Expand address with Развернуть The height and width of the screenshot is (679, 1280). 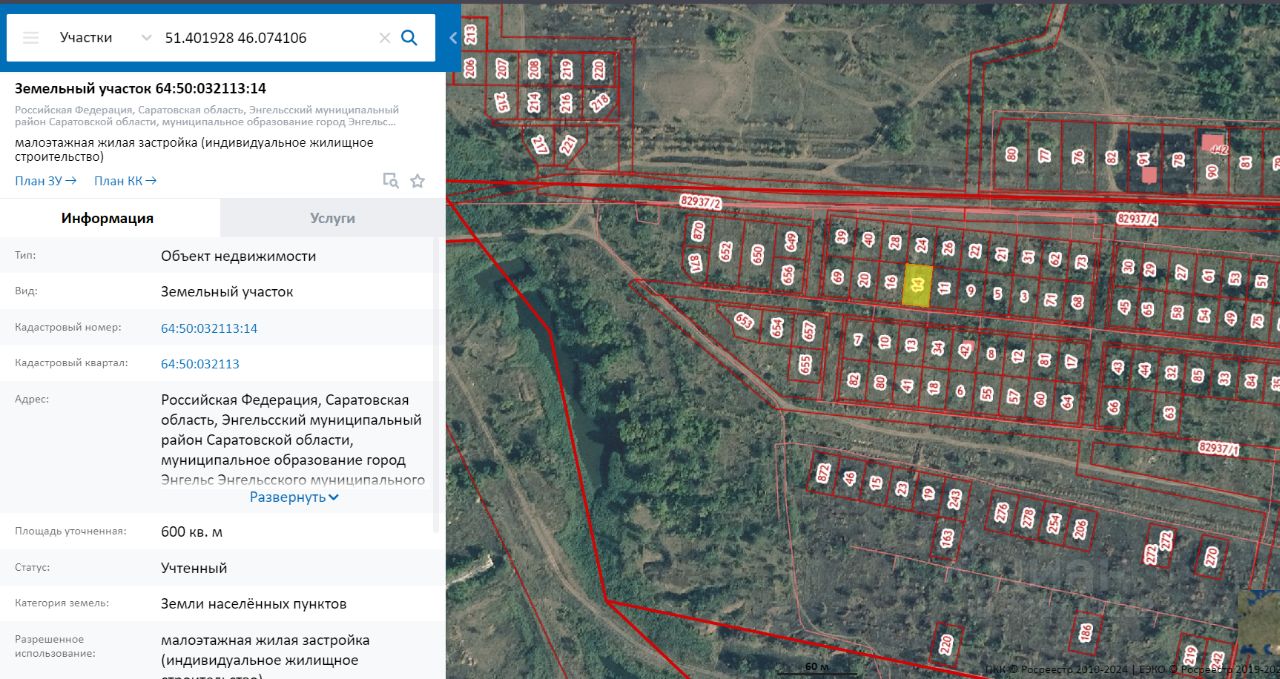click(294, 497)
